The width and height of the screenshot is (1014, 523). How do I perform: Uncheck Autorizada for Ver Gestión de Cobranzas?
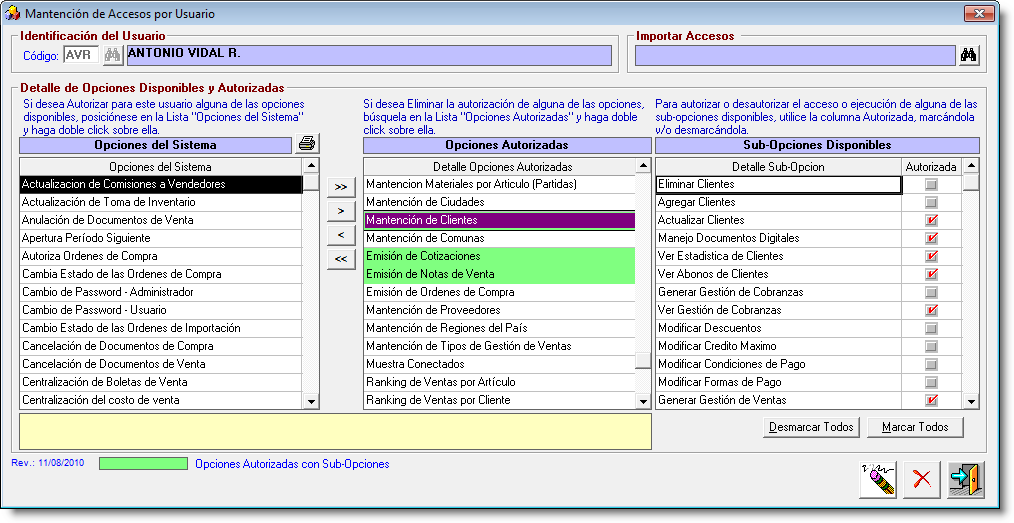click(931, 310)
